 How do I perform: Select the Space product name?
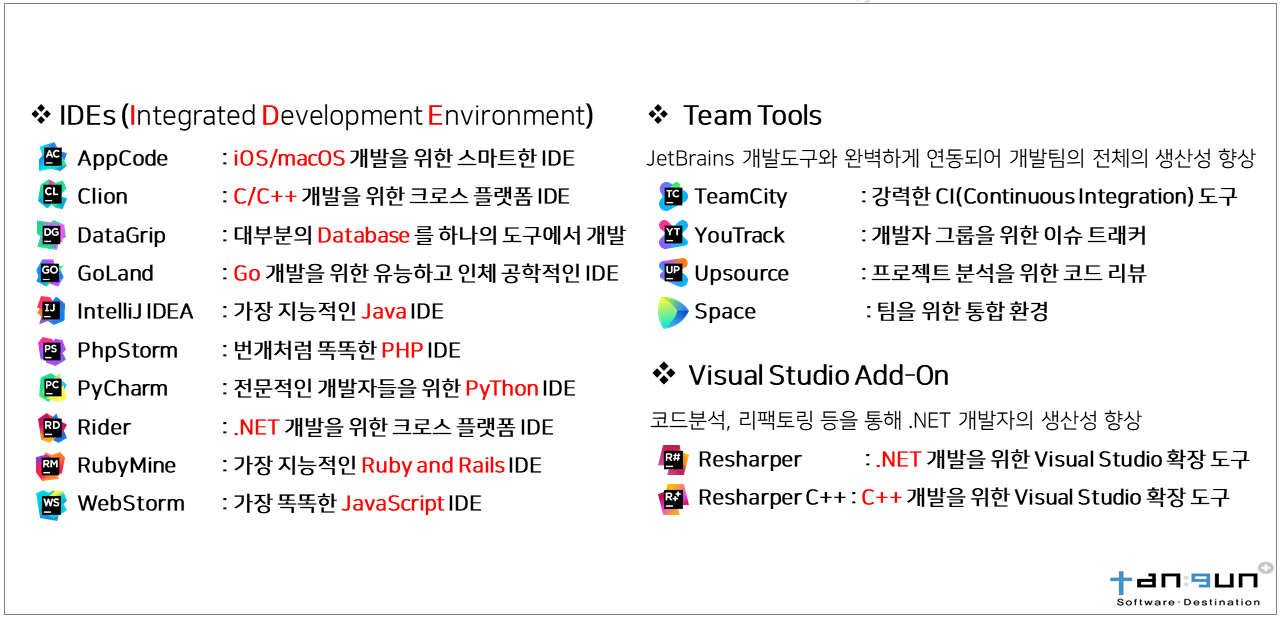(x=725, y=311)
